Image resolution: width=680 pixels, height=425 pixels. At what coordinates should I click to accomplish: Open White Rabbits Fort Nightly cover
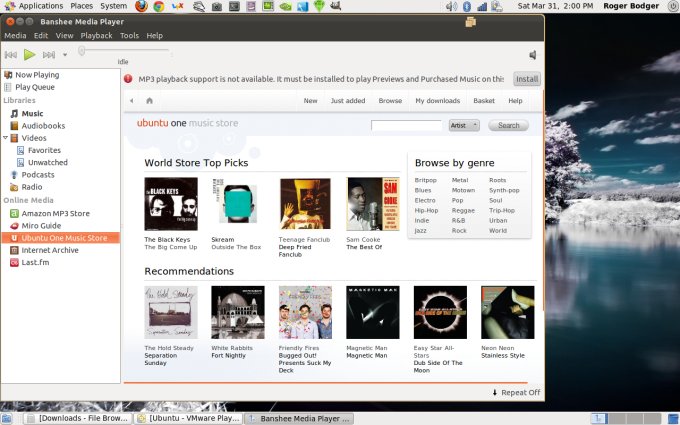pos(238,312)
